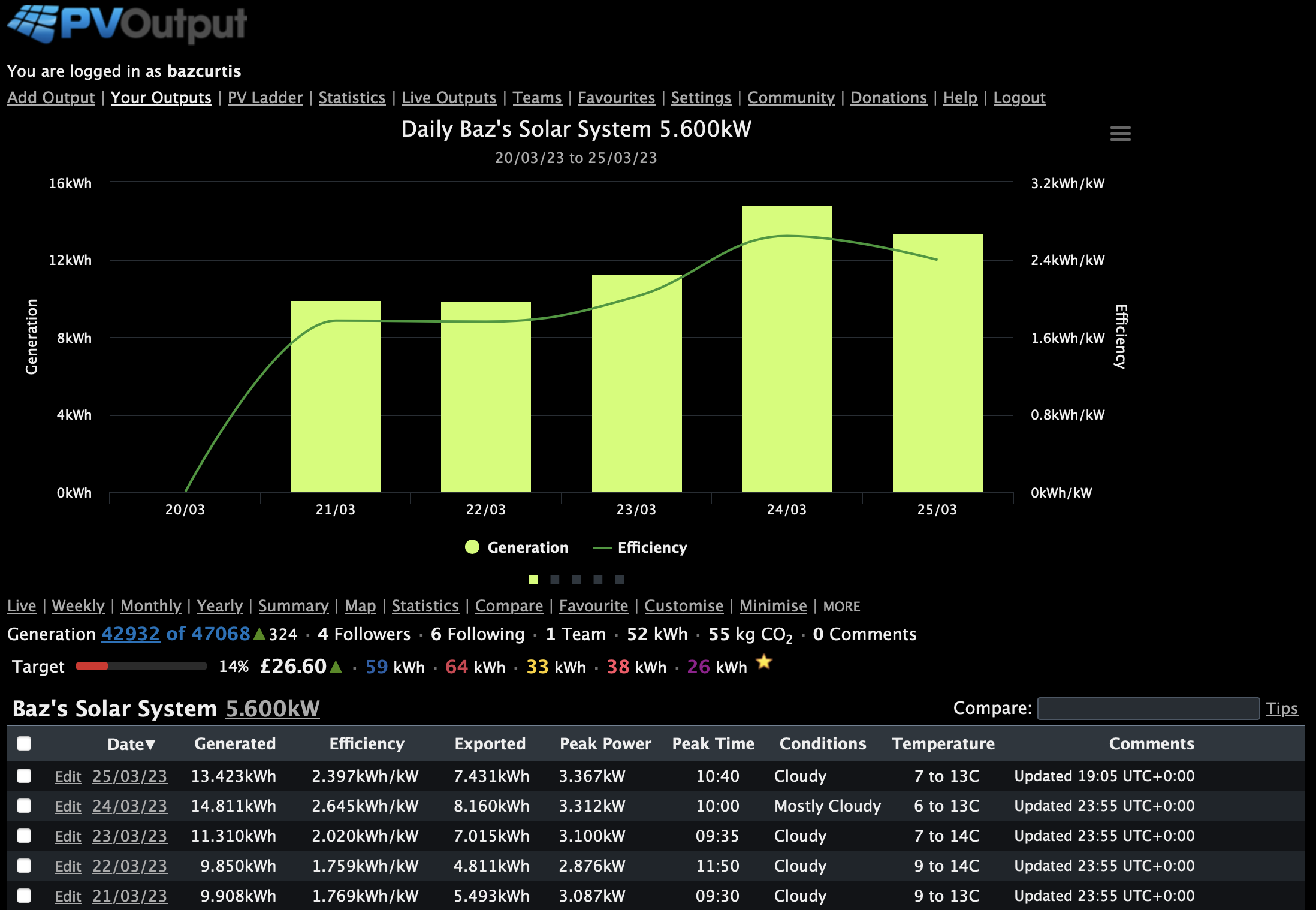The image size is (1316, 910).
Task: Toggle Generation series via legend dot
Action: coord(472,547)
